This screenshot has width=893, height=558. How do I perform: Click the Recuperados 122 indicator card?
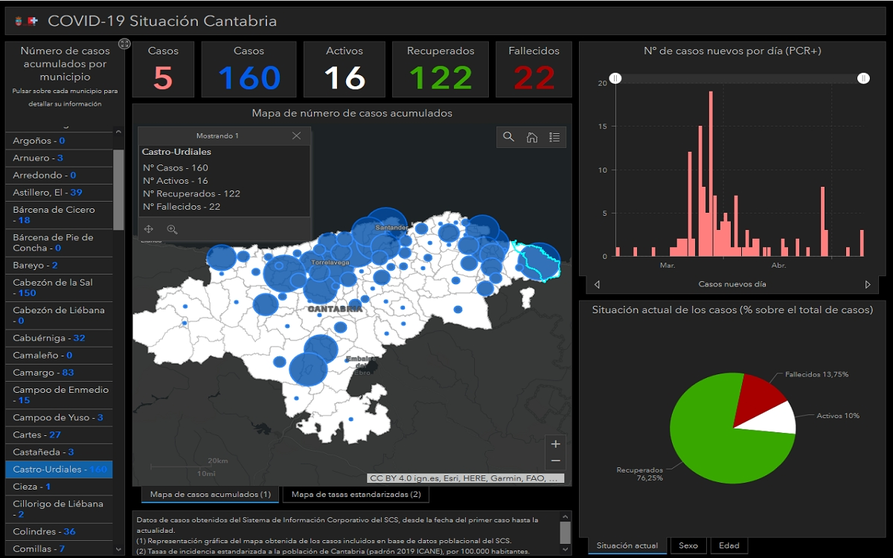click(440, 69)
